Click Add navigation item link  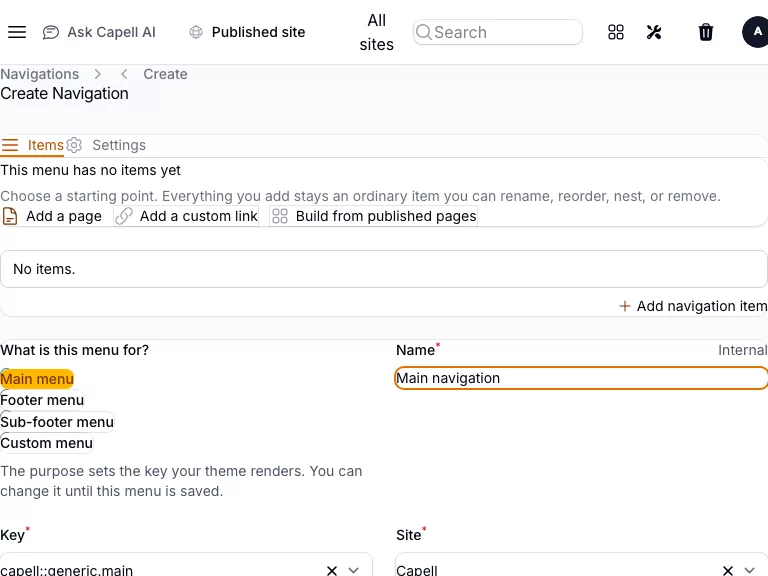coord(693,306)
